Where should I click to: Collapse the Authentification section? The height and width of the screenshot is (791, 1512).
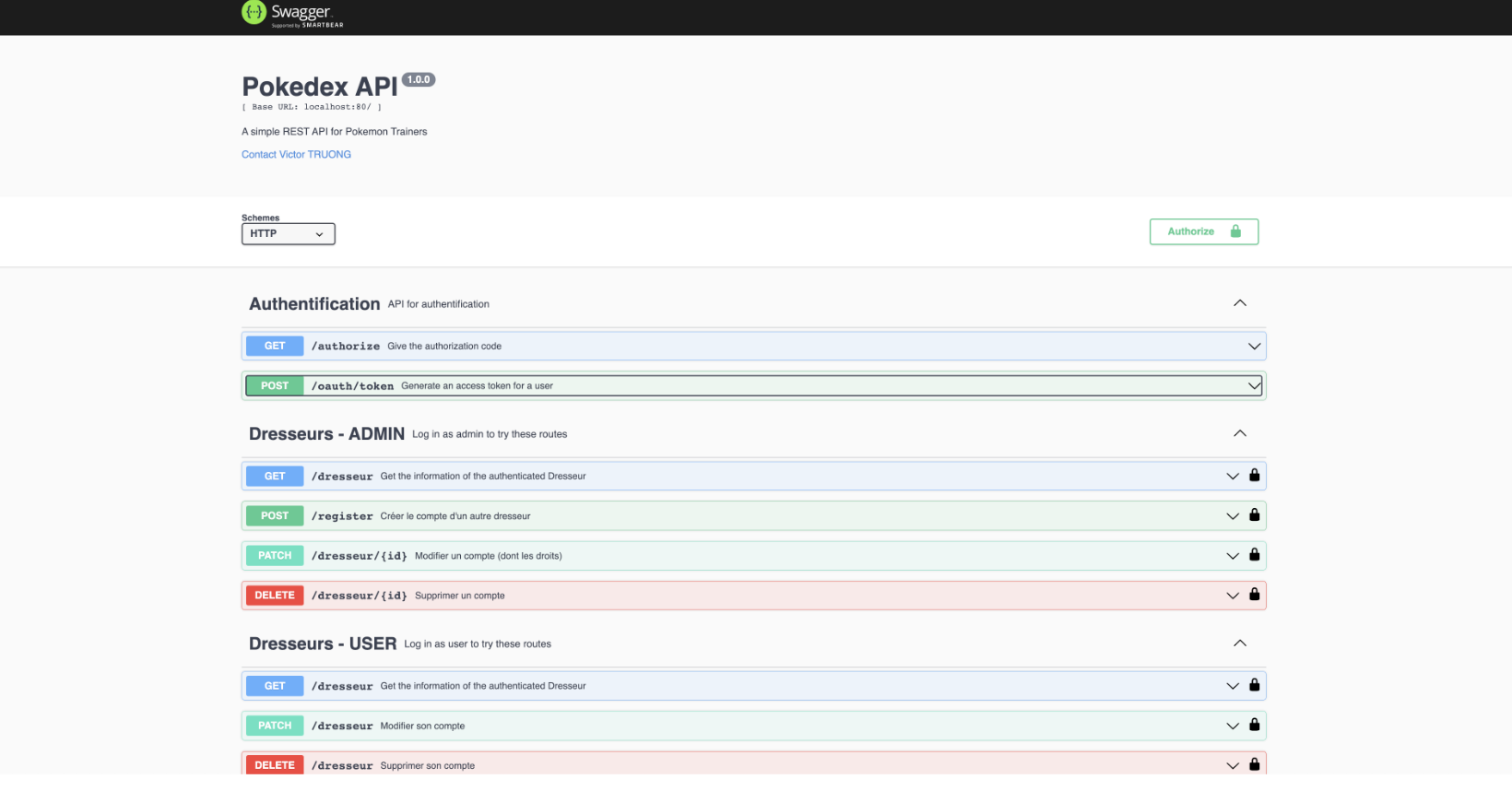[x=1239, y=303]
